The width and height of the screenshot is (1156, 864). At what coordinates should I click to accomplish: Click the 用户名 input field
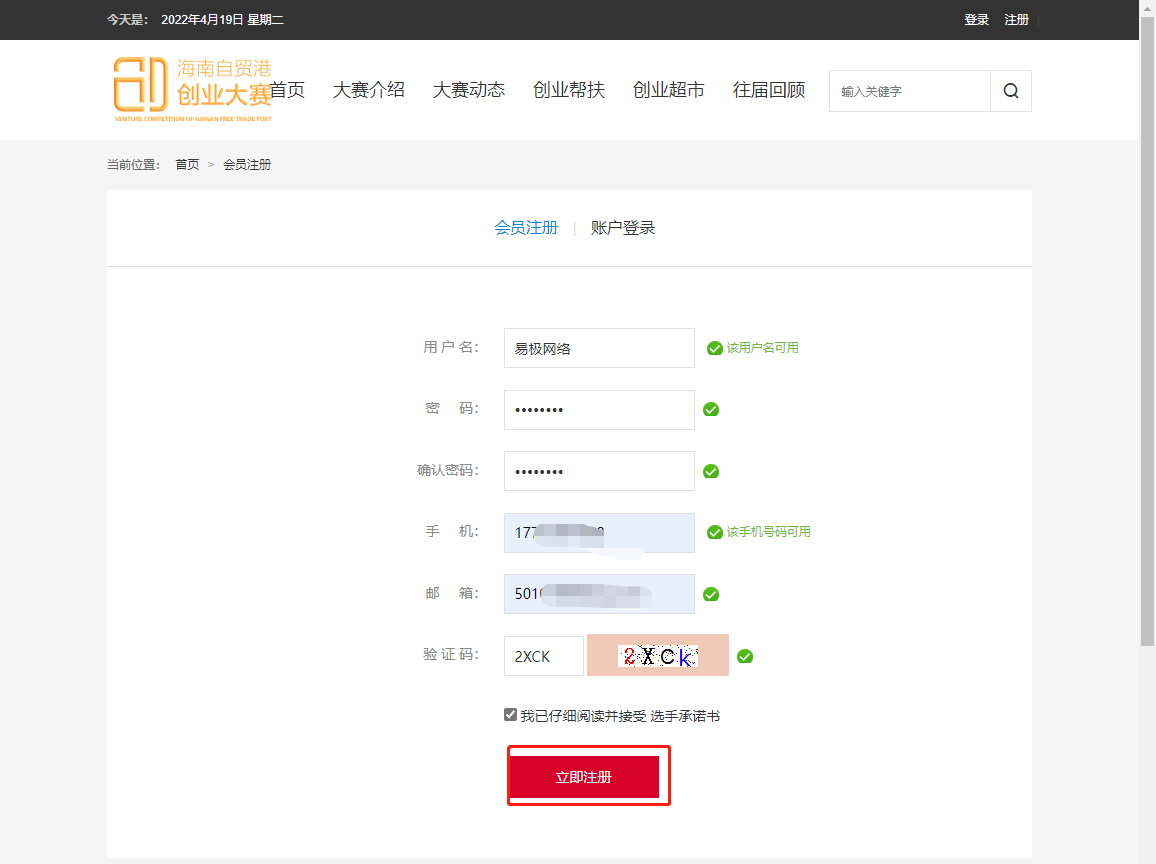(x=598, y=348)
